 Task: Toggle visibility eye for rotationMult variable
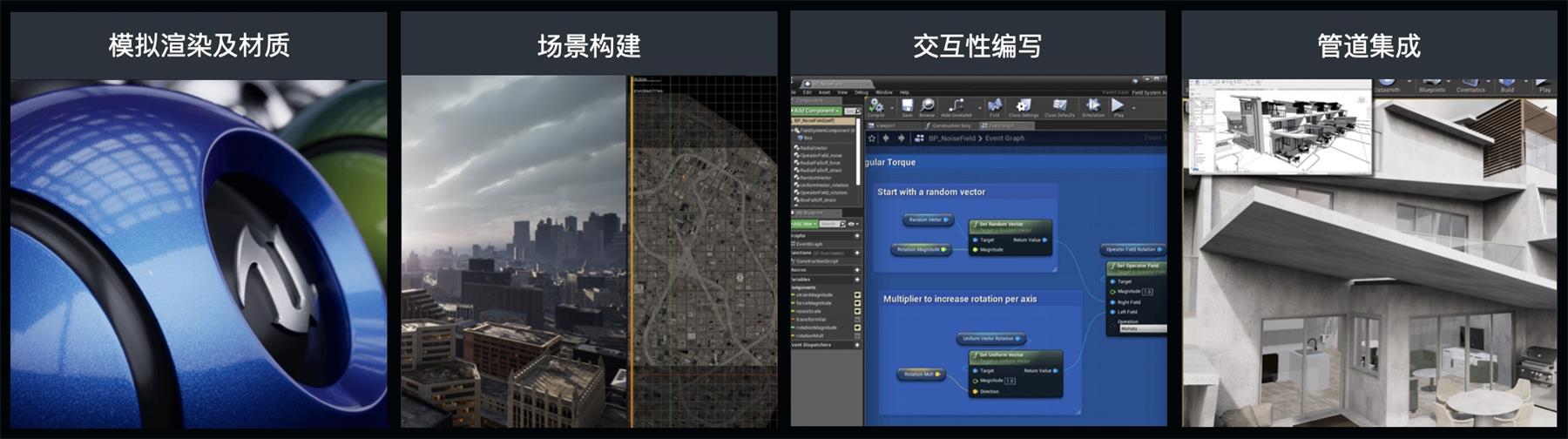(x=857, y=335)
